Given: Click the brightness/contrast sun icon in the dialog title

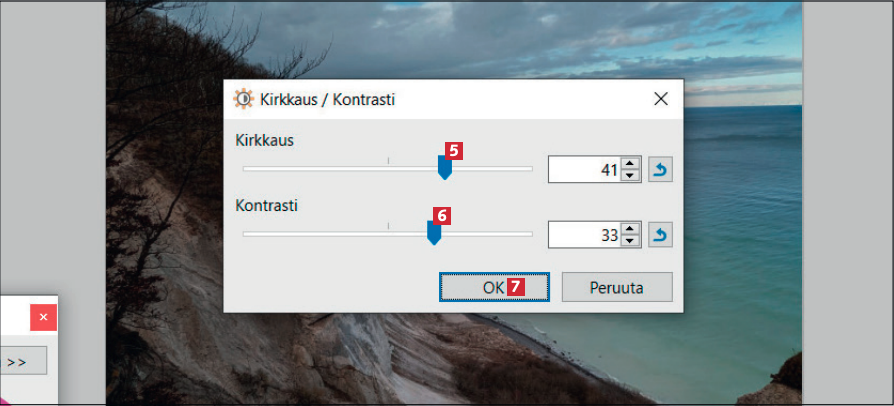Looking at the screenshot, I should tap(243, 99).
